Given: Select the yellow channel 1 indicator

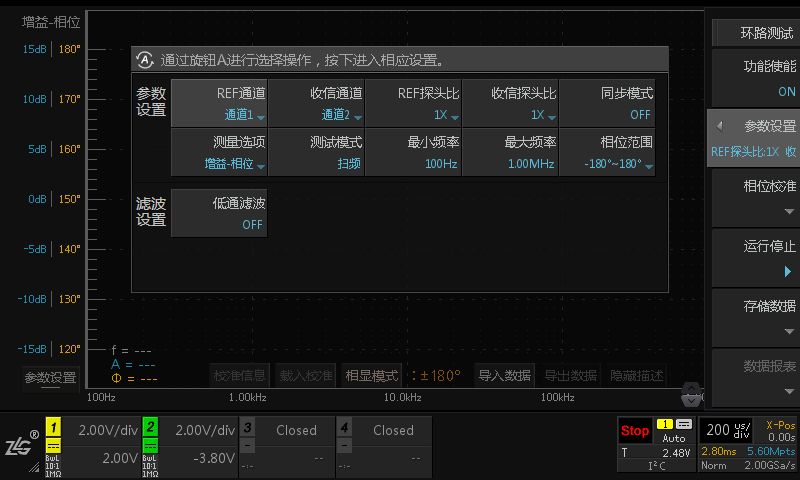Looking at the screenshot, I should [x=53, y=426].
